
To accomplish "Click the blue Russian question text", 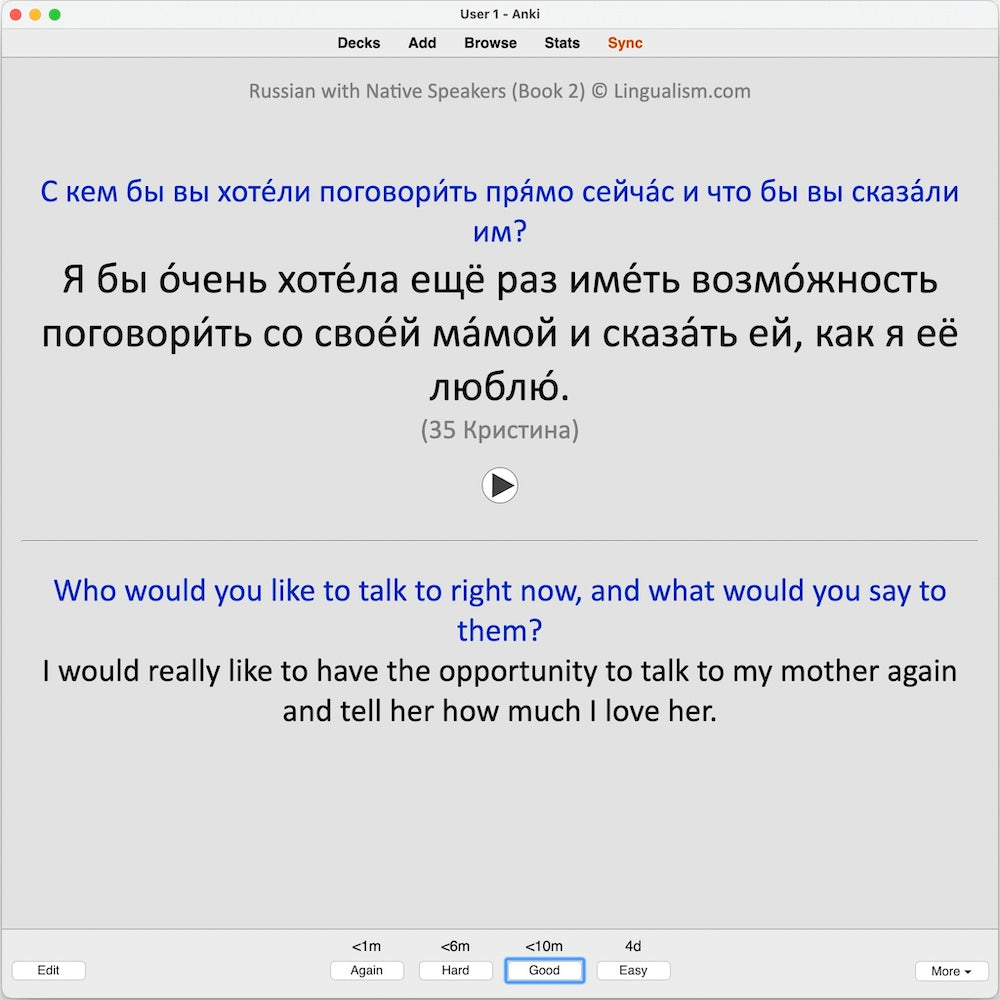I will coord(499,192).
